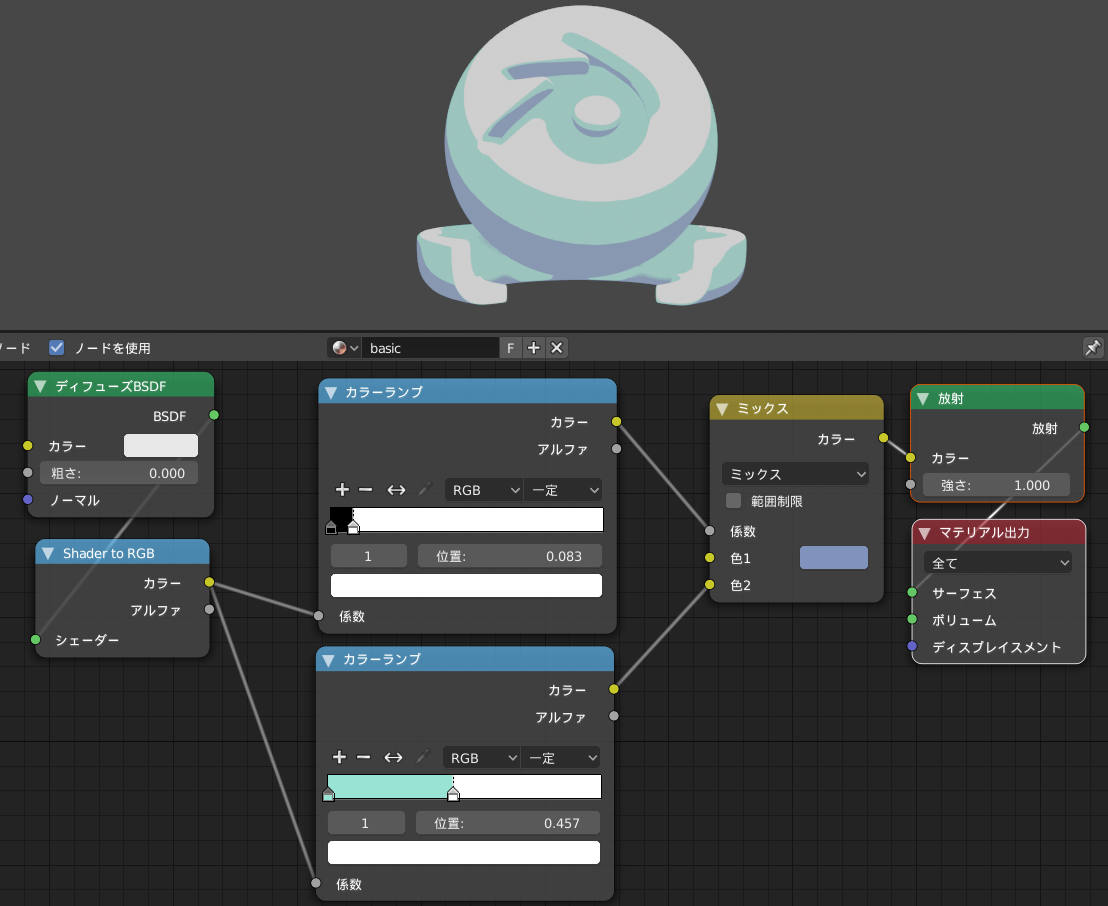Click the 強さ input socket on the 放射 node
The height and width of the screenshot is (906, 1108).
pos(911,485)
